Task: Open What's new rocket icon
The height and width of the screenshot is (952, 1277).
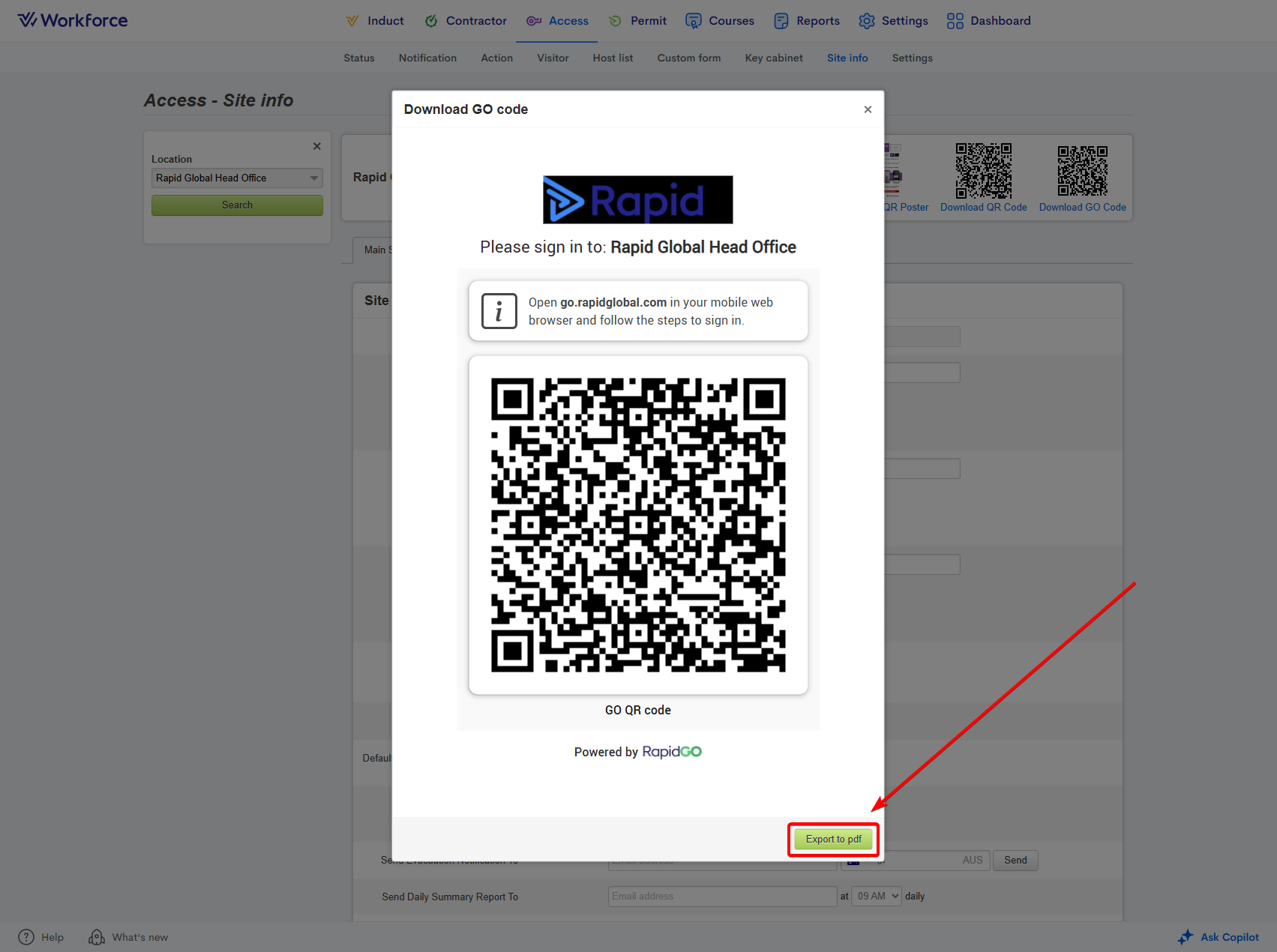Action: click(x=97, y=937)
